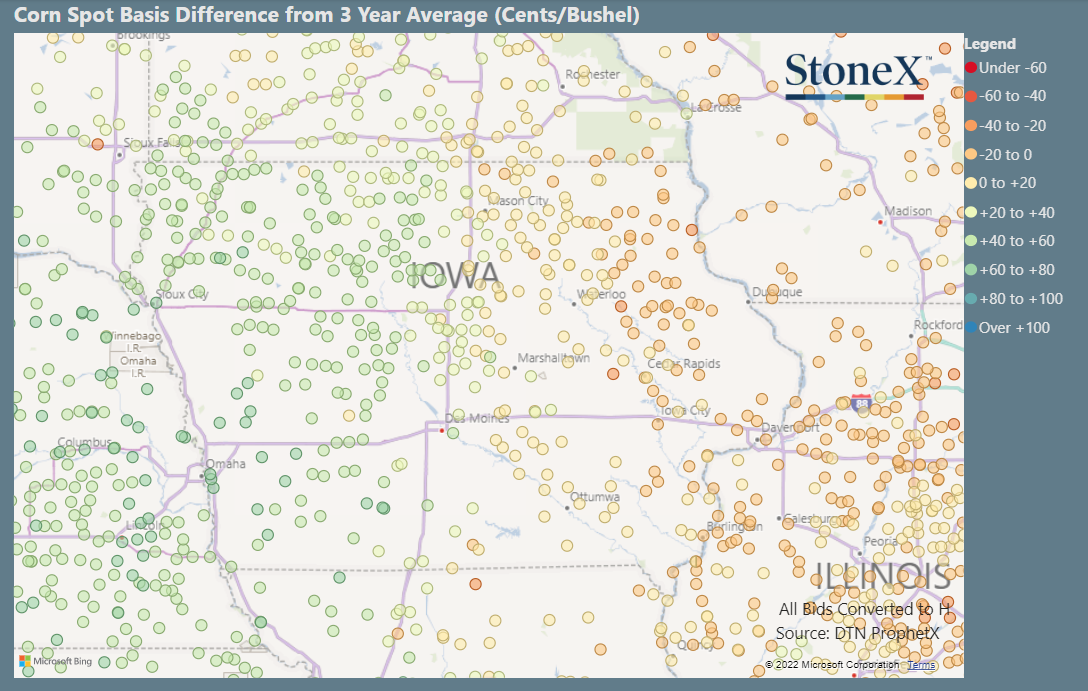Click the Waterloo city label
The image size is (1088, 691).
click(x=602, y=294)
